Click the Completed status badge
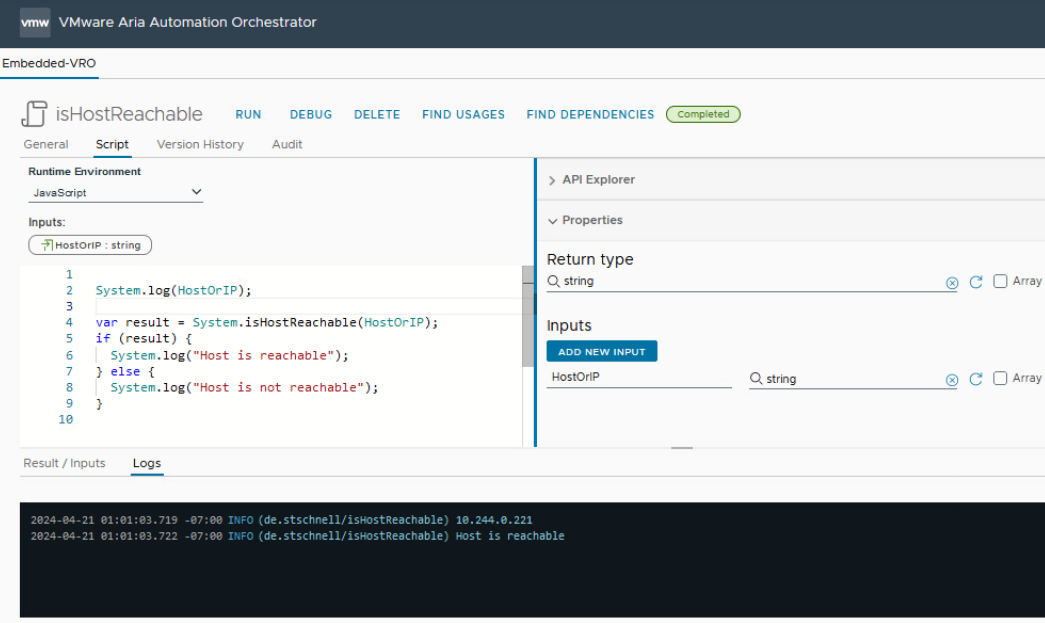Screen dimensions: 1045x623 [703, 115]
